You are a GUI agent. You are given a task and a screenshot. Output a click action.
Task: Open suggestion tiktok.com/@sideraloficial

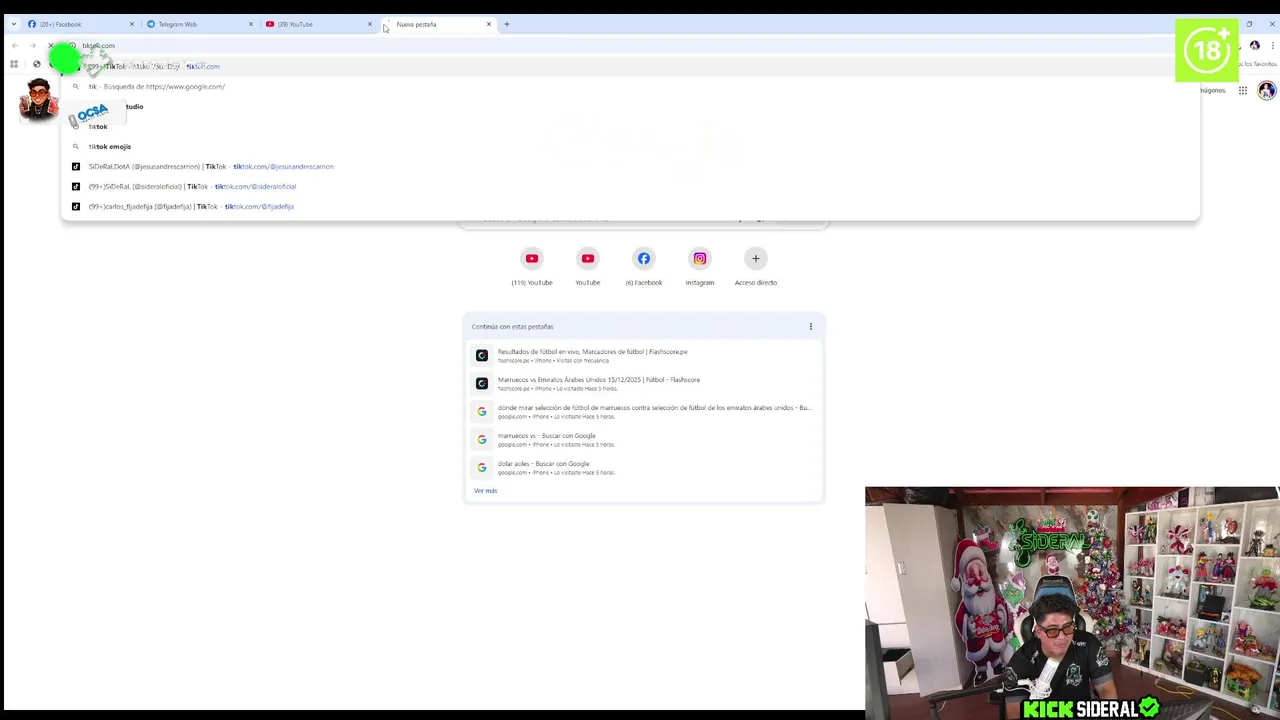click(630, 186)
